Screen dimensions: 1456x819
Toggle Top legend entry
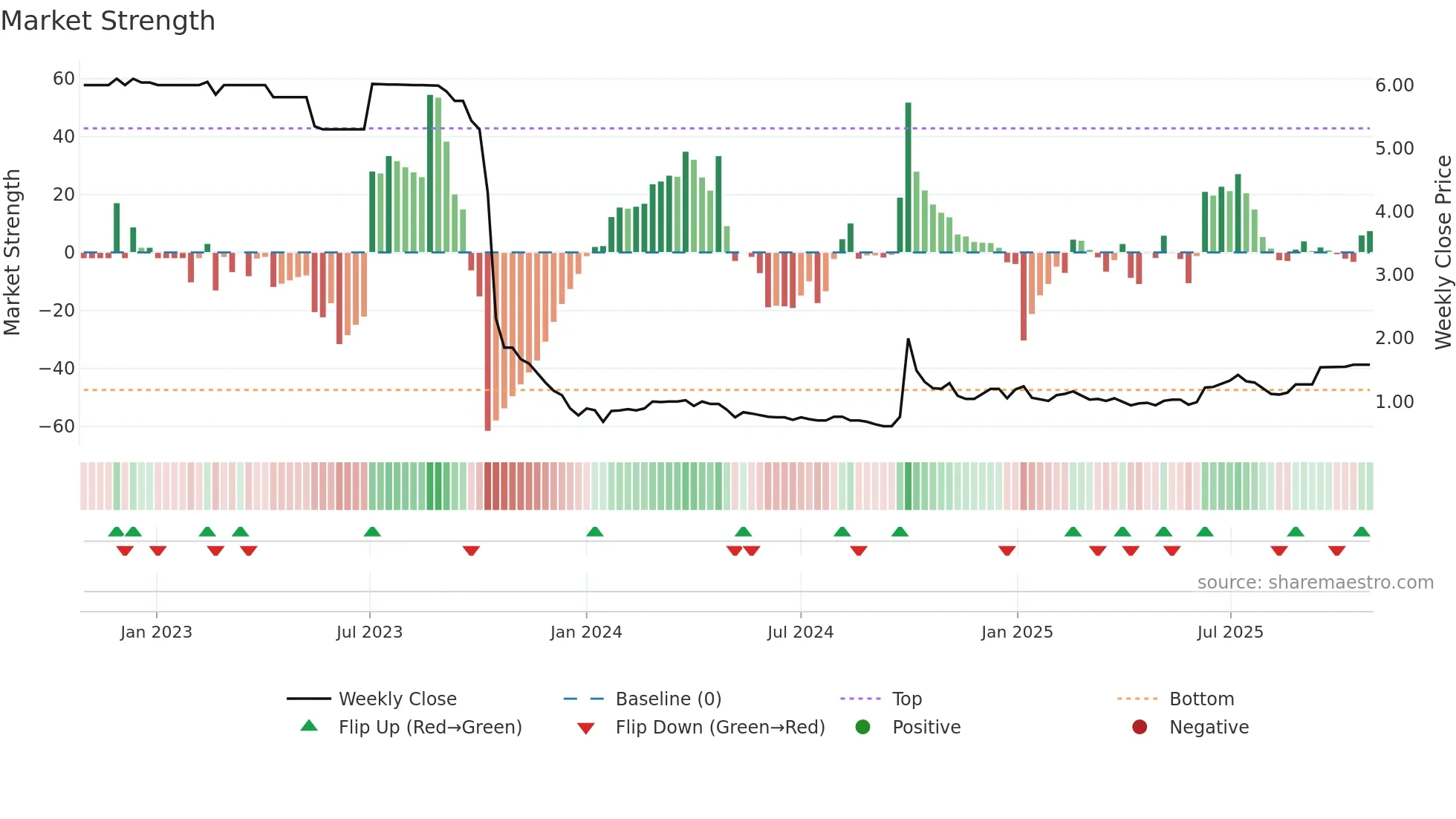pyautogui.click(x=906, y=699)
